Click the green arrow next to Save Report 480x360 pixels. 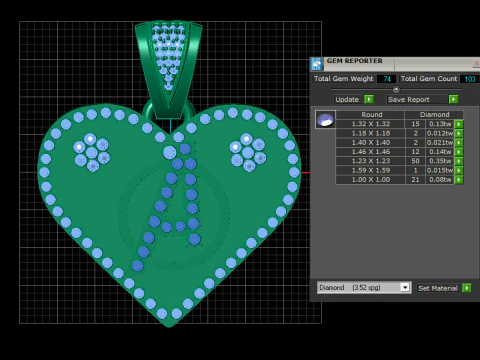pyautogui.click(x=453, y=99)
